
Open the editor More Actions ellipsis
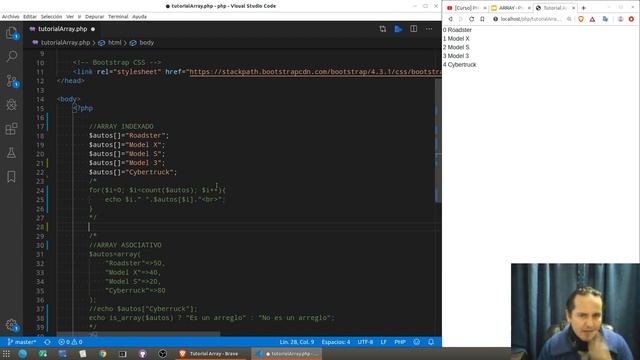click(429, 29)
